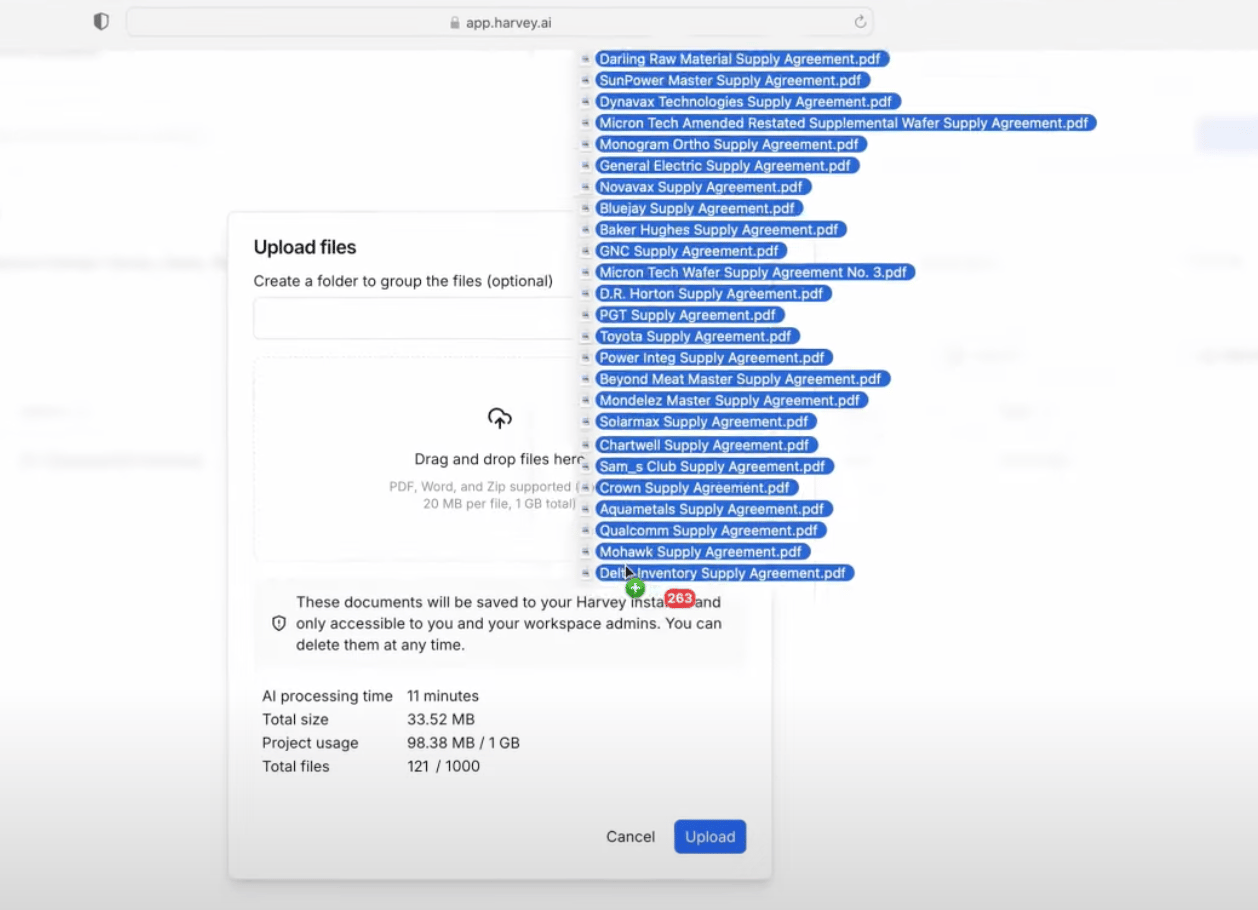This screenshot has height=910, width=1258.
Task: Click Micron Tech Amended Restated Supplemental Wafer file
Action: pyautogui.click(x=846, y=123)
